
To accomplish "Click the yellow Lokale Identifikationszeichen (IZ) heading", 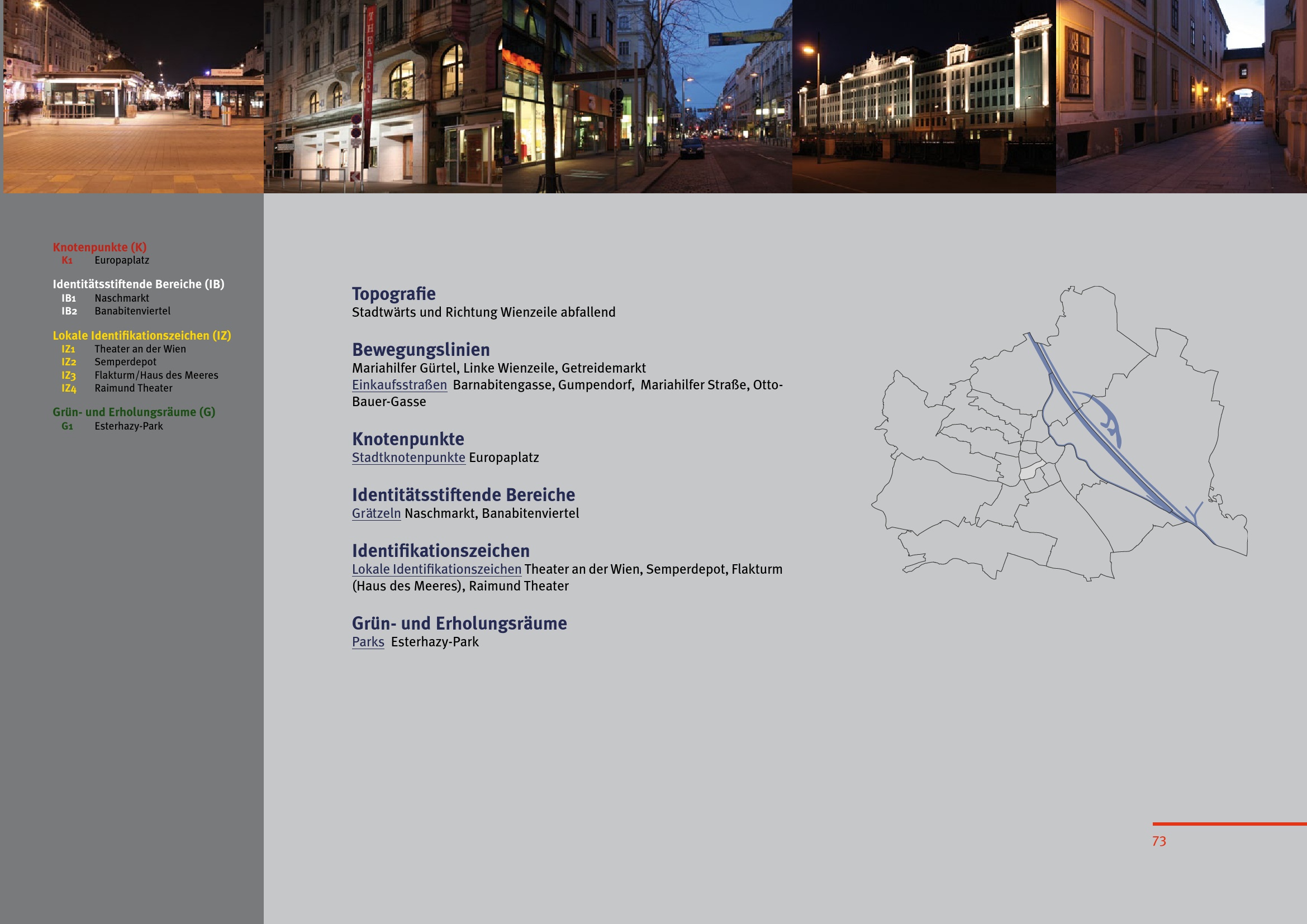I will [x=142, y=336].
